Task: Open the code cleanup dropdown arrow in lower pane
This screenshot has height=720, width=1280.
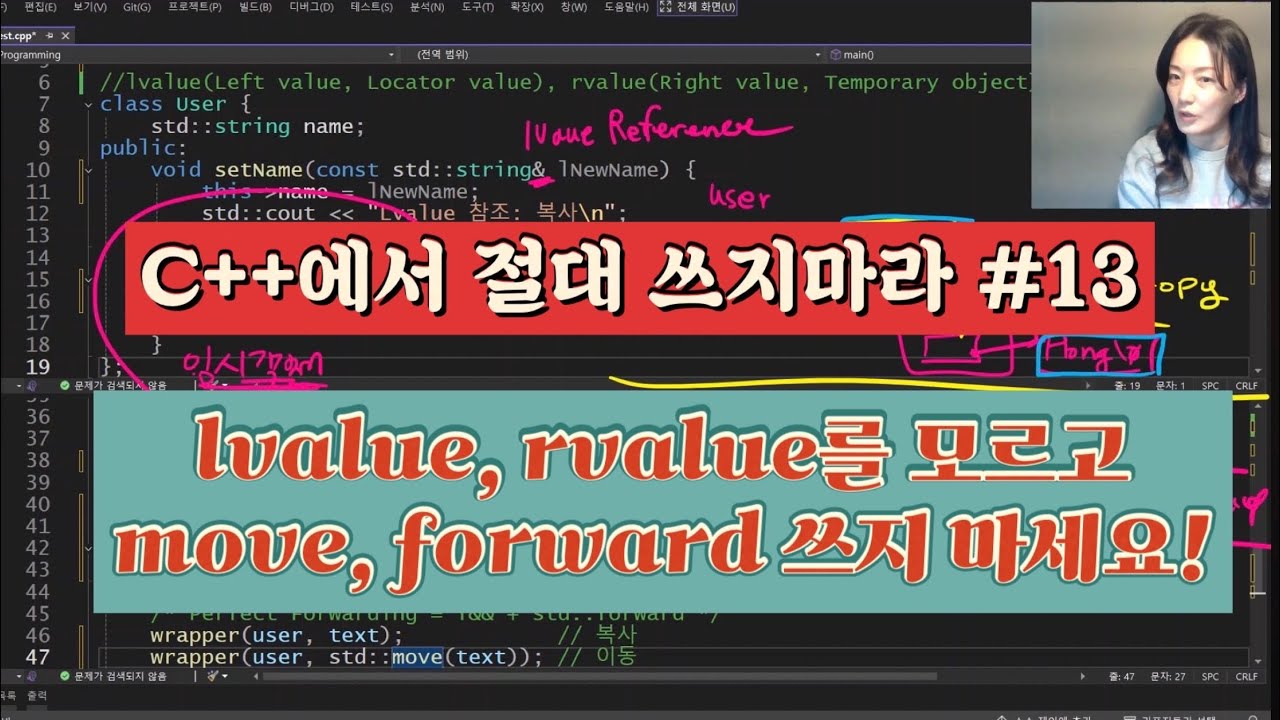Action: [x=224, y=676]
